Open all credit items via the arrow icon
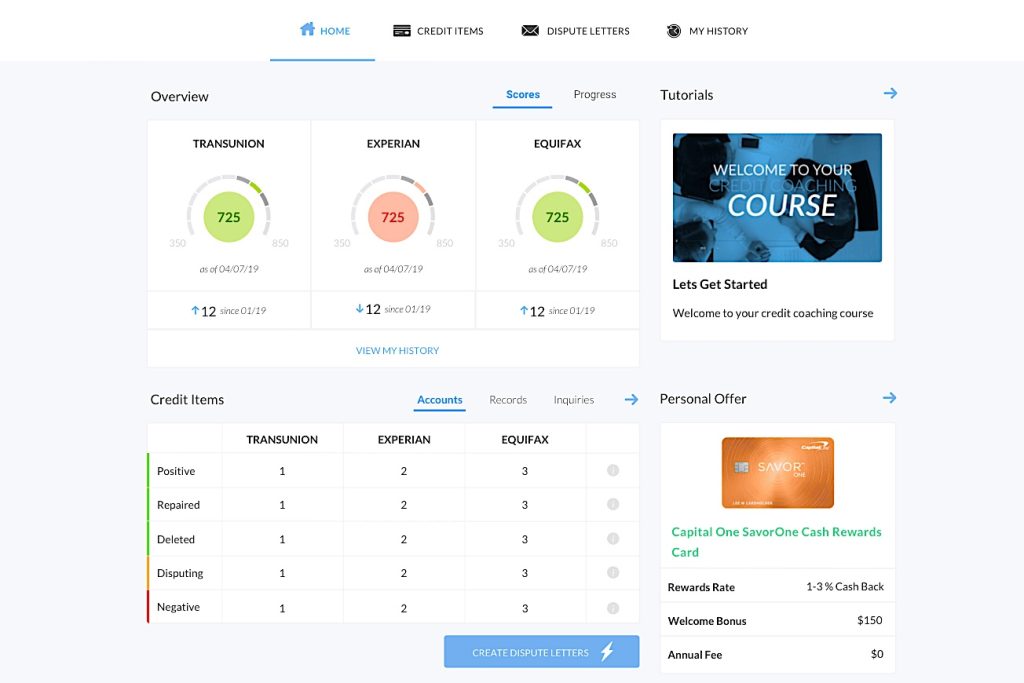 pos(630,399)
